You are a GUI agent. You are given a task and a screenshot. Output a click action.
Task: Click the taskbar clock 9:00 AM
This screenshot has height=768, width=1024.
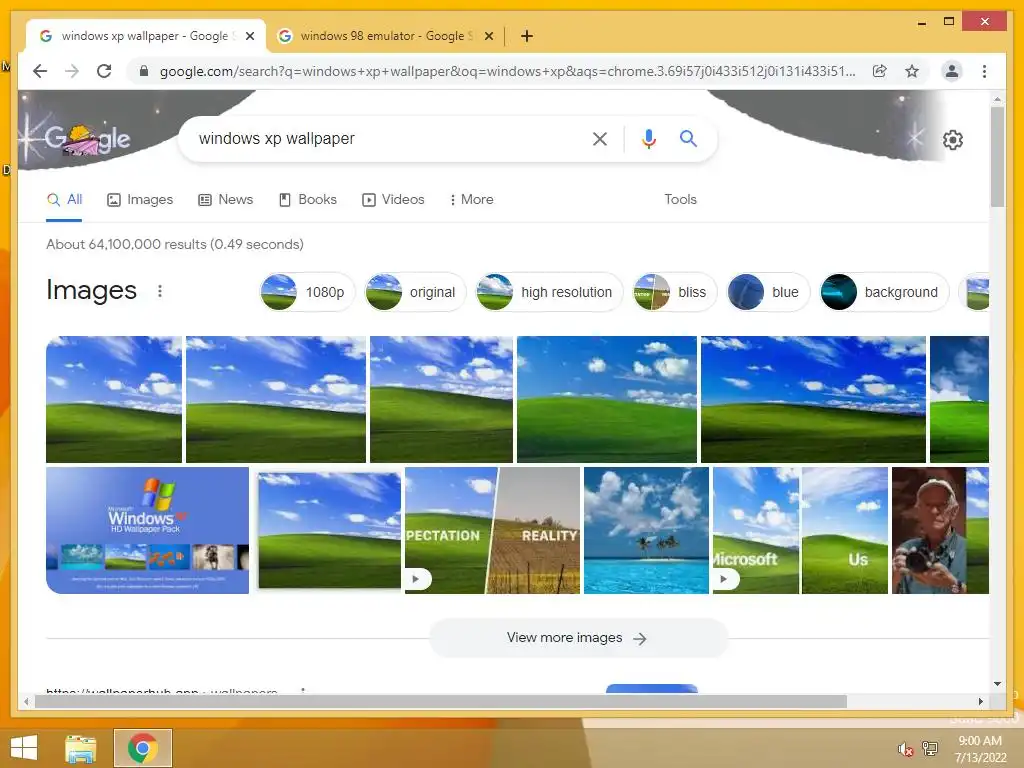coord(980,741)
